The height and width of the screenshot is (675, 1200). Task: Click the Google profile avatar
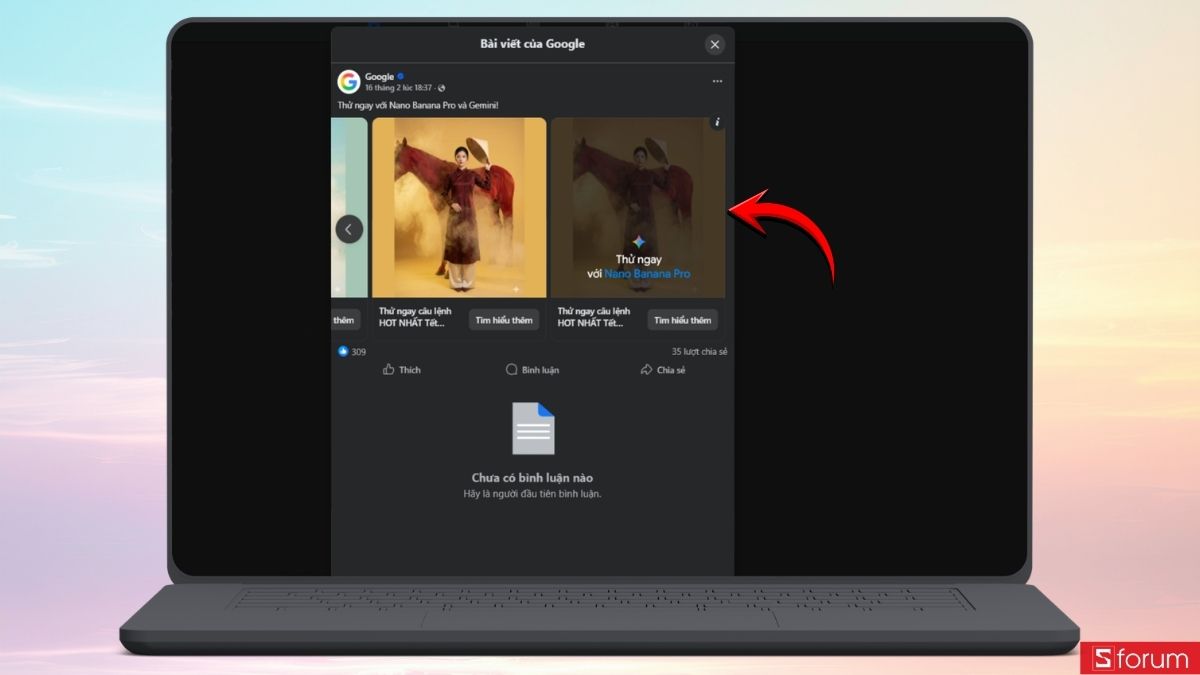[348, 82]
